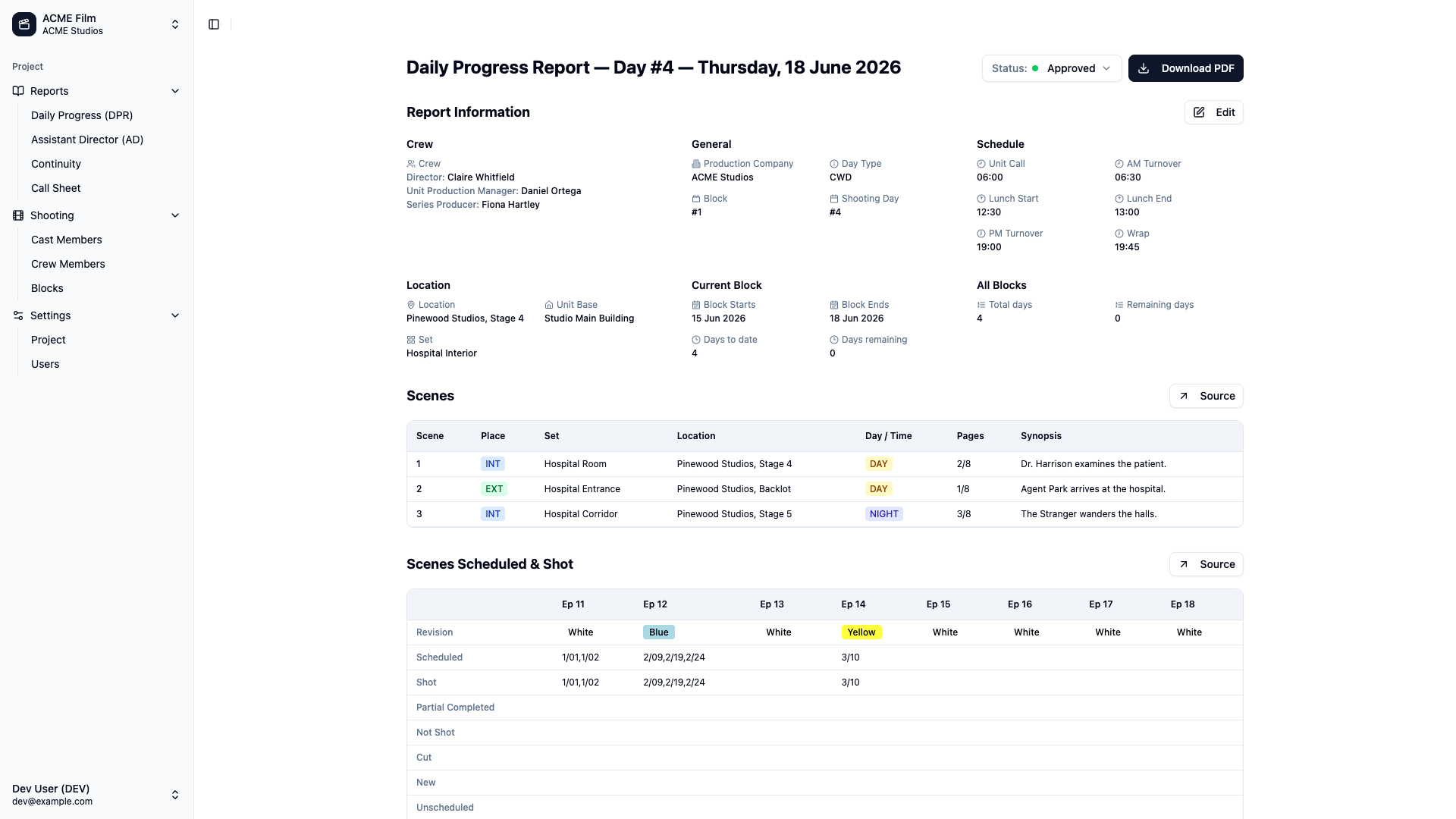1456x819 pixels.
Task: Open the Scenes Source link
Action: point(1206,396)
